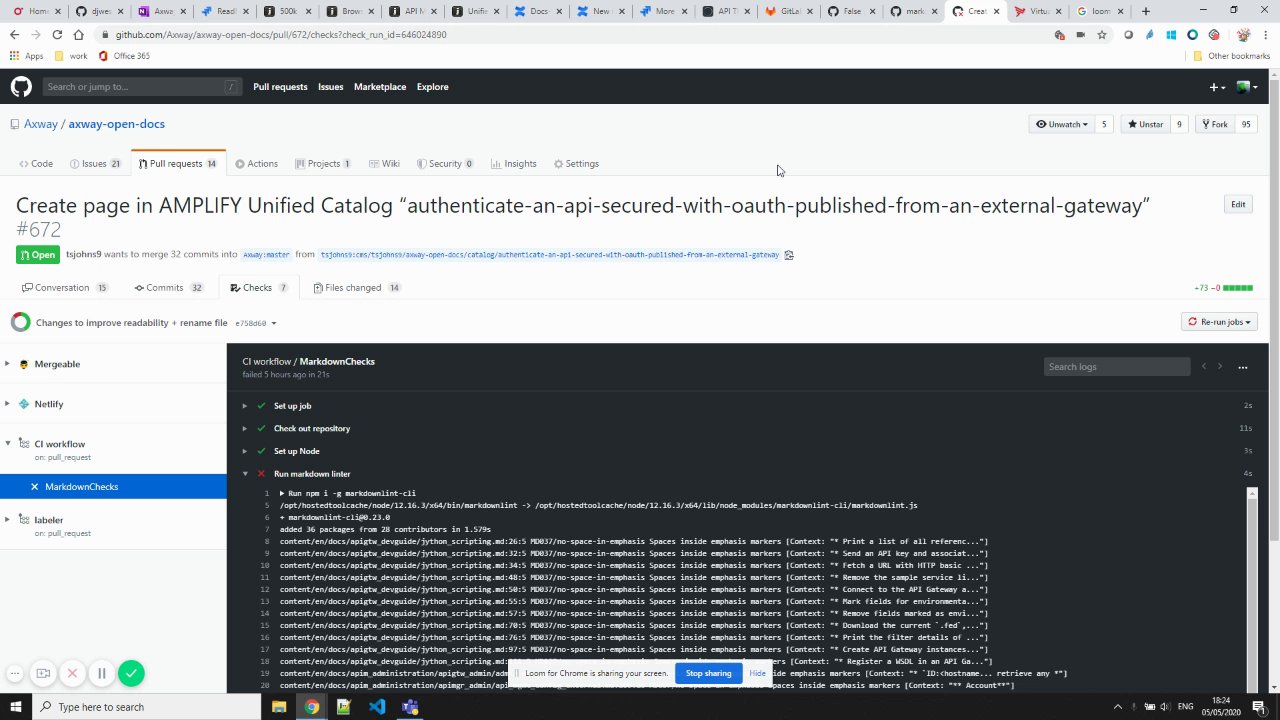The width and height of the screenshot is (1280, 720).
Task: Open the axway-open-docs repository link
Action: coord(117,124)
